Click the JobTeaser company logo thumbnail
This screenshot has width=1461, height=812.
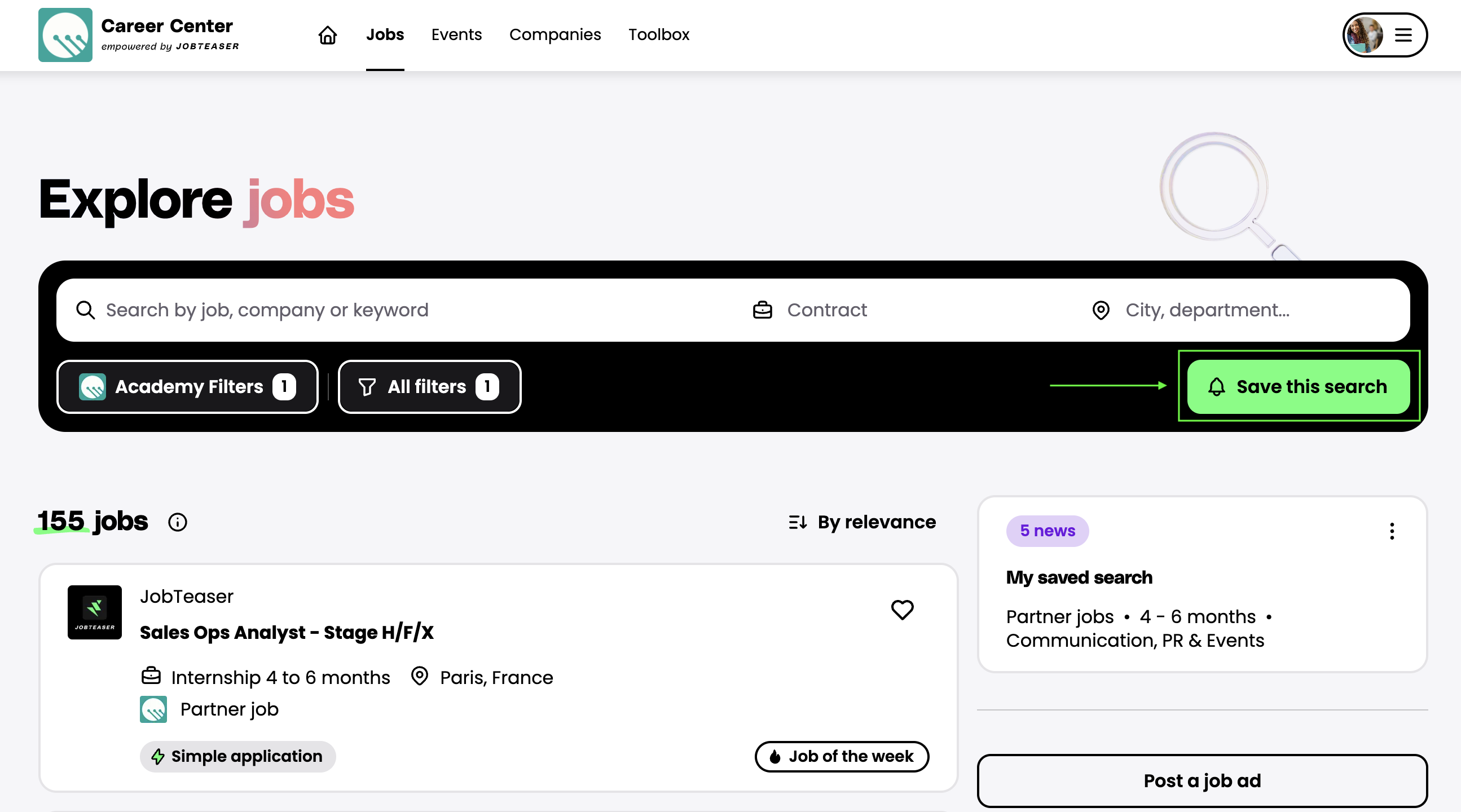[95, 612]
